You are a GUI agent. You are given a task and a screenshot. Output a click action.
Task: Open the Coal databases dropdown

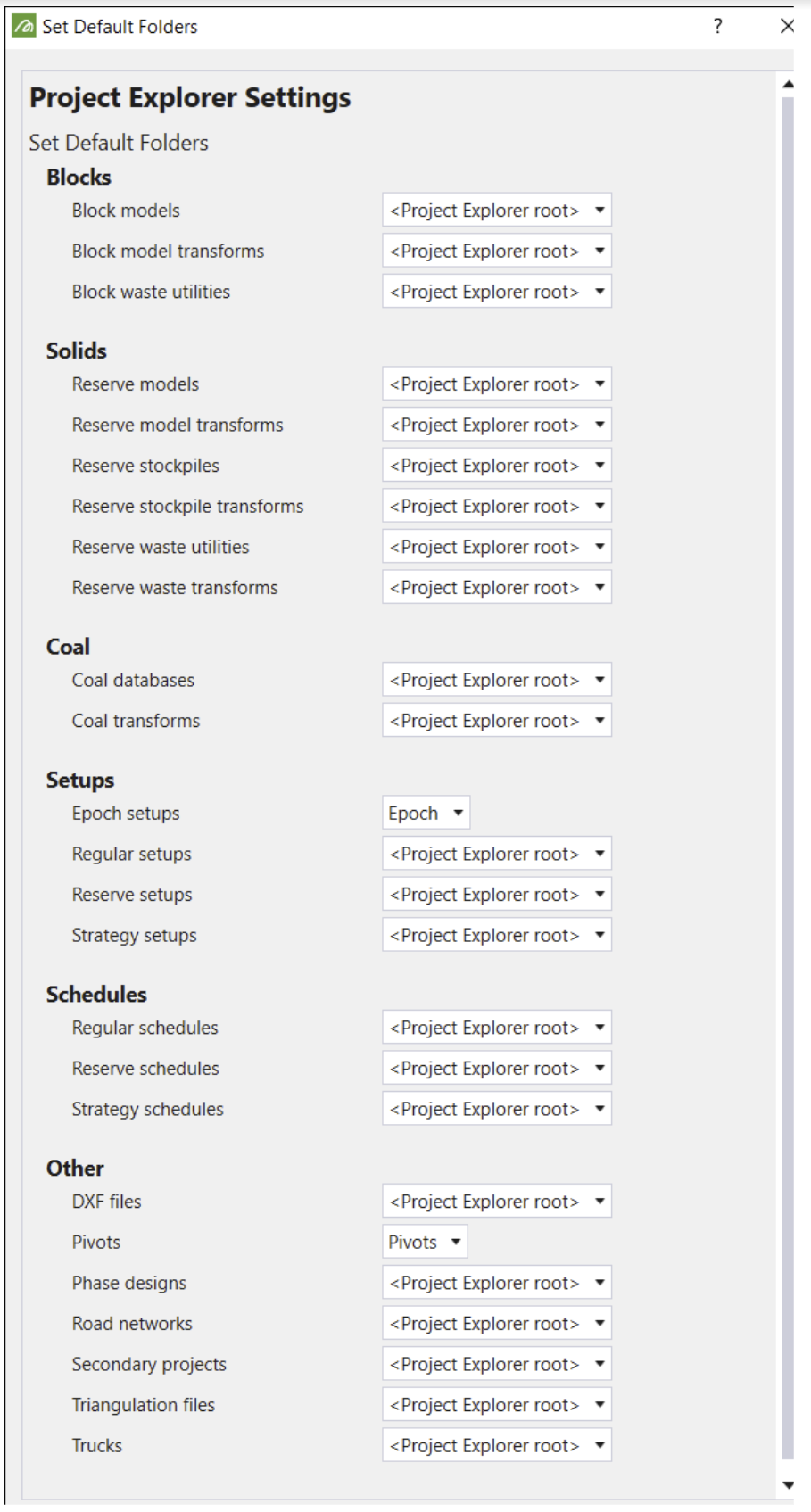(x=497, y=681)
